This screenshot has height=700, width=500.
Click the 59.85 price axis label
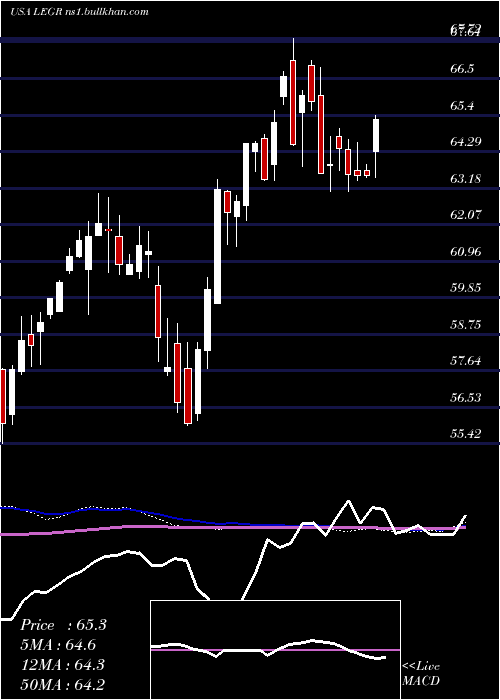coord(466,288)
